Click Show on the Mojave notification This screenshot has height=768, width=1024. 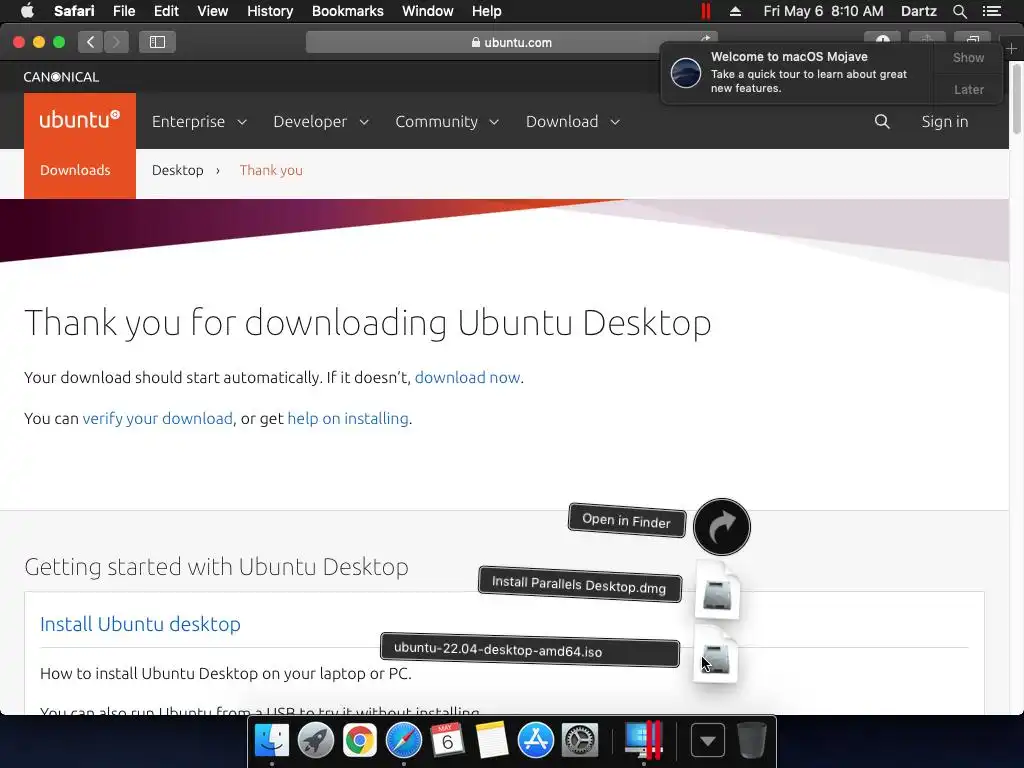pyautogui.click(x=968, y=57)
